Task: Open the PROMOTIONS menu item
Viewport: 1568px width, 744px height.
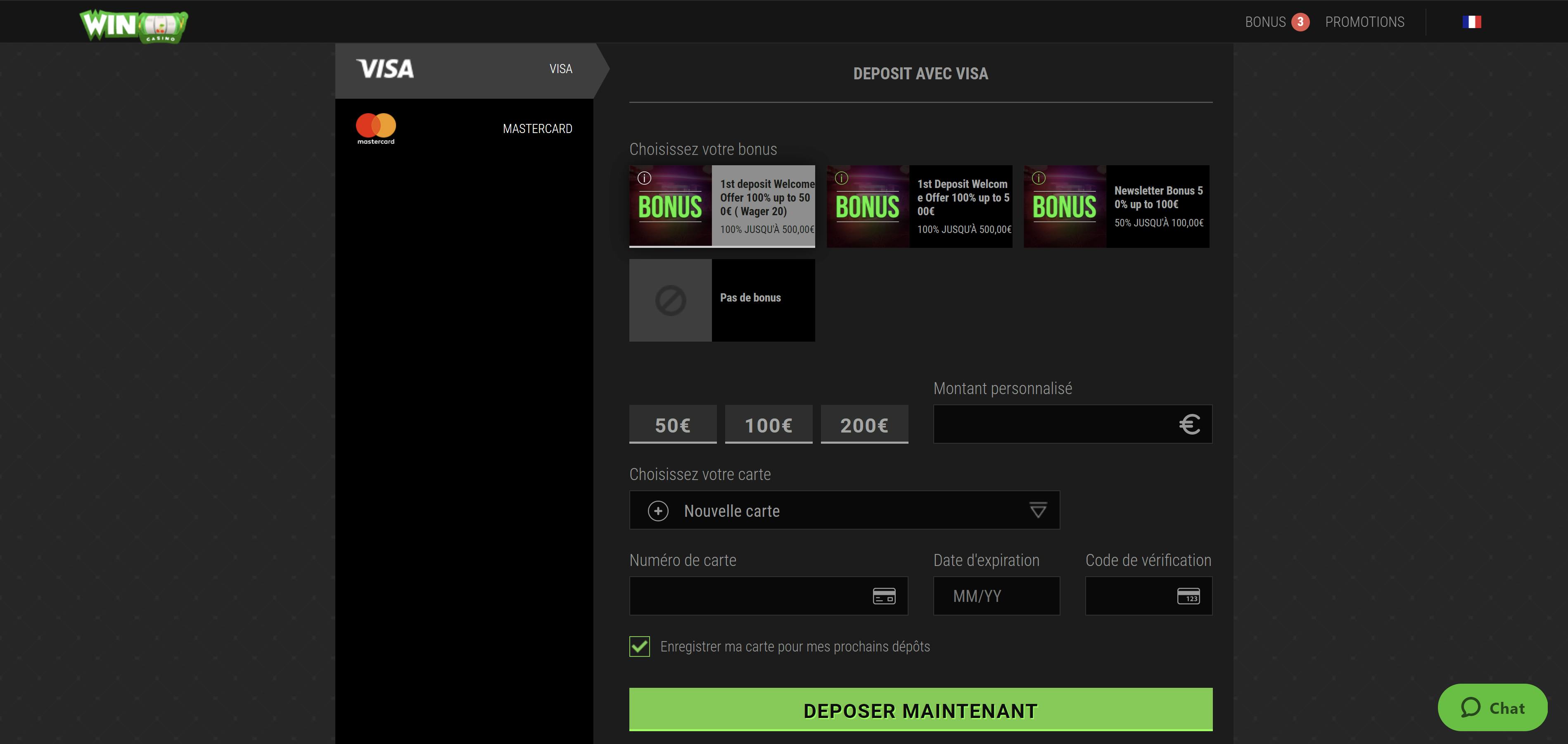Action: [x=1365, y=22]
